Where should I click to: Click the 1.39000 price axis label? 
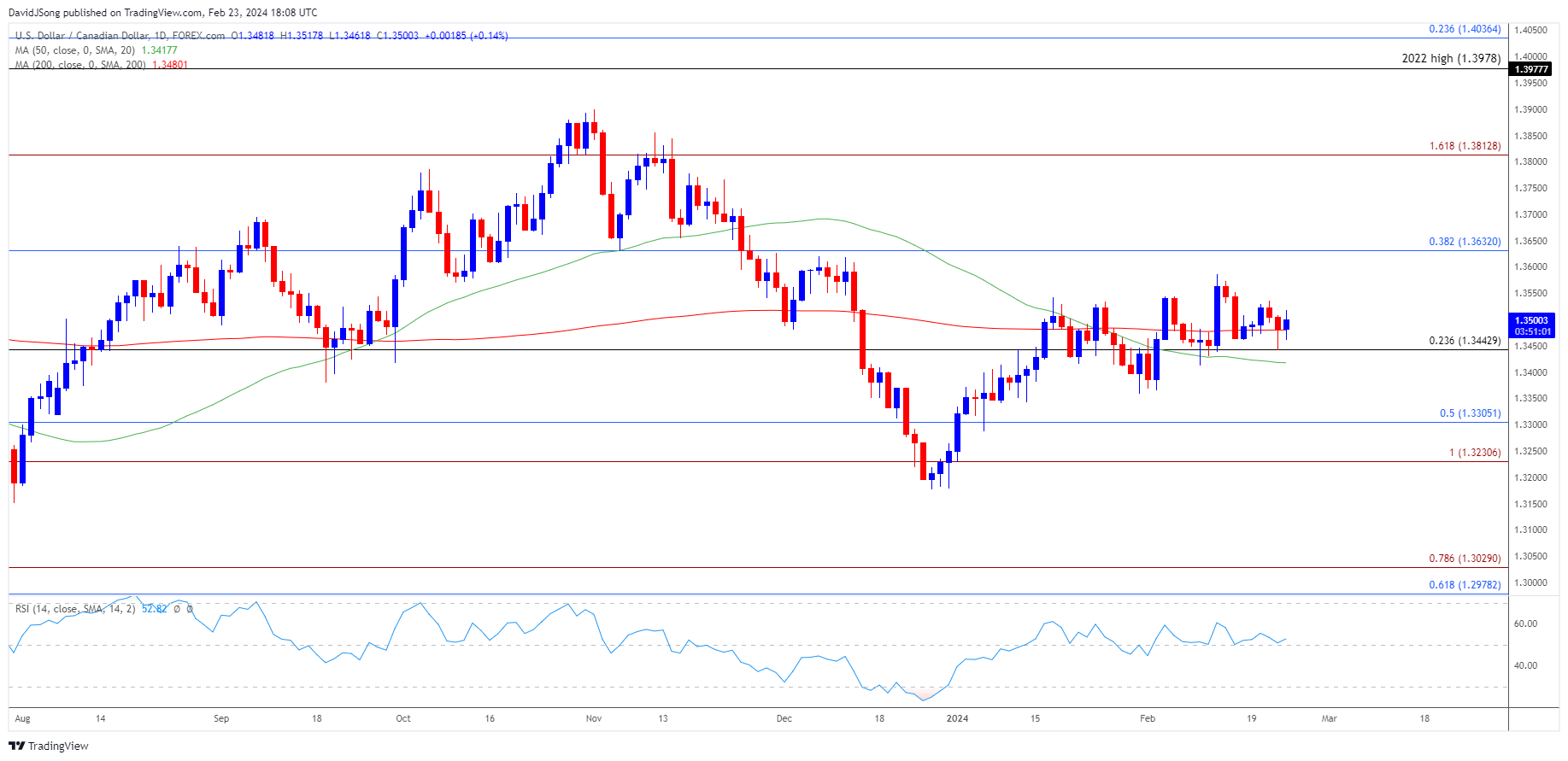point(1530,109)
